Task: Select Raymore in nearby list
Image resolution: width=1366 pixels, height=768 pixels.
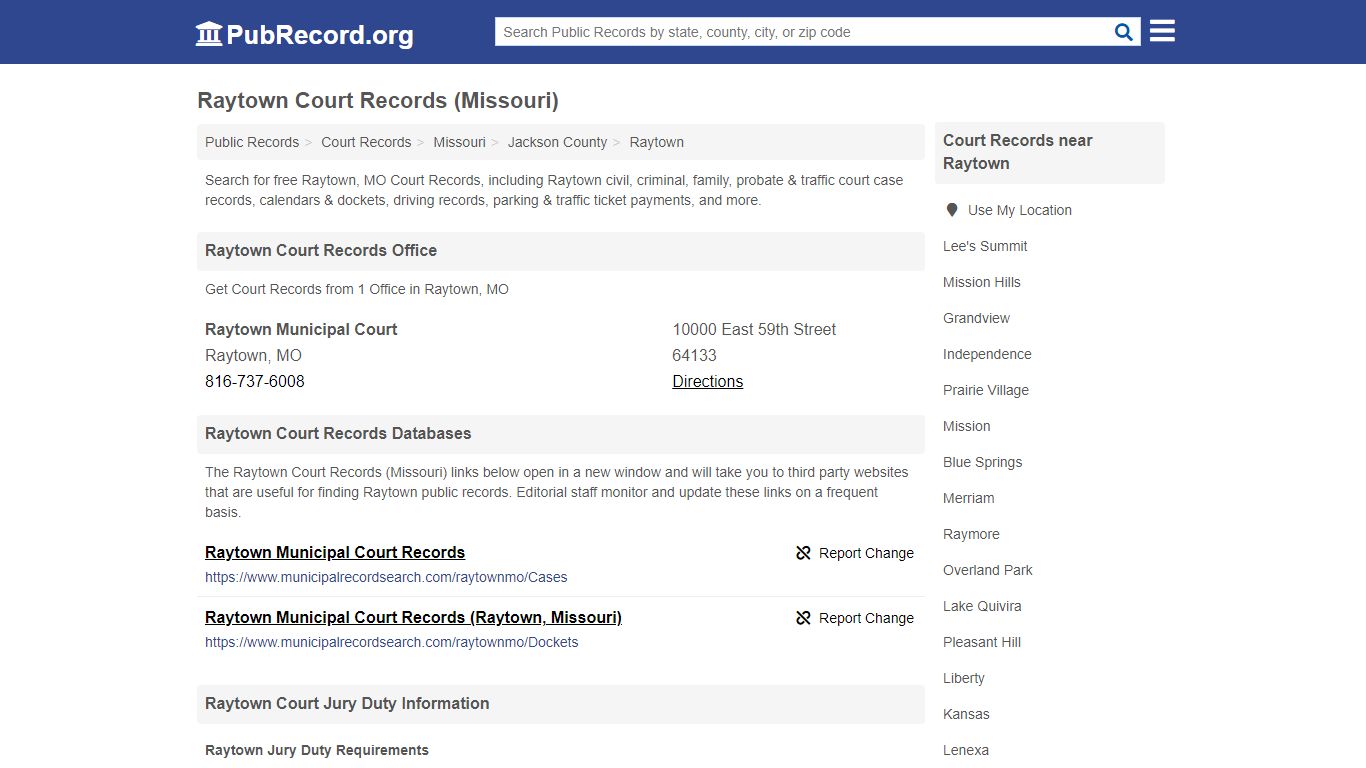Action: (971, 534)
